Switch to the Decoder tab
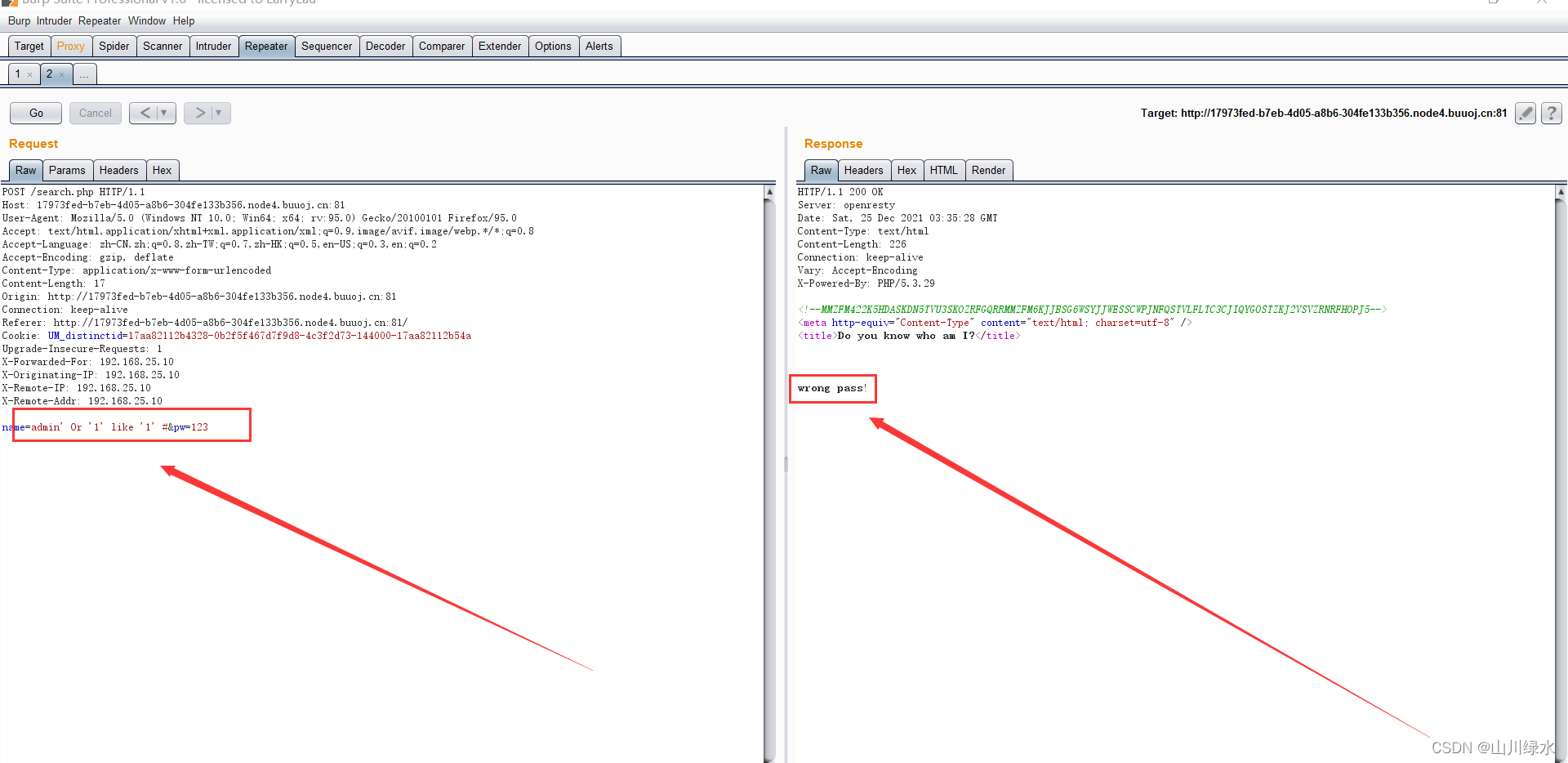1568x763 pixels. 385,46
